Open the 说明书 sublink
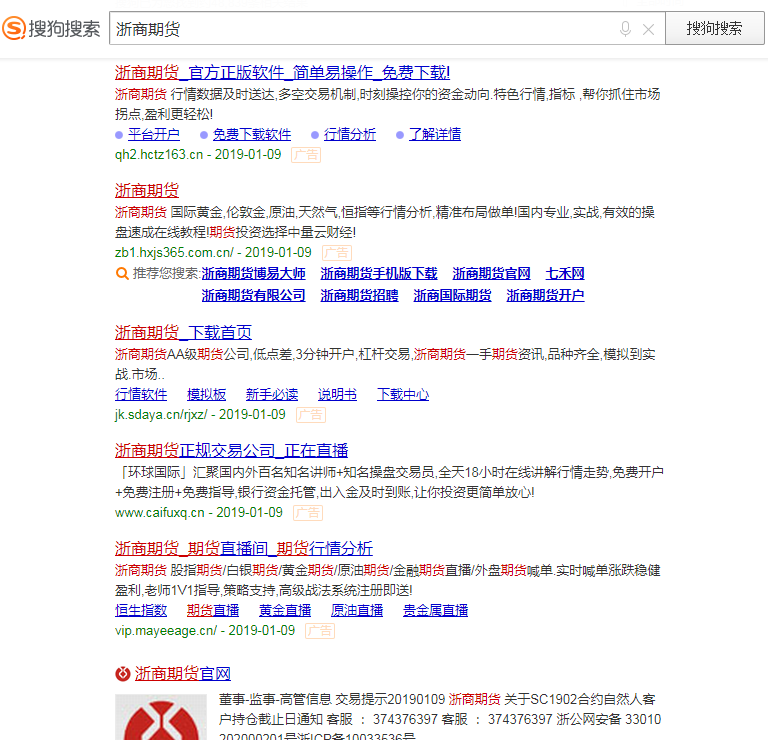Screen dimensions: 768x740 coord(337,394)
